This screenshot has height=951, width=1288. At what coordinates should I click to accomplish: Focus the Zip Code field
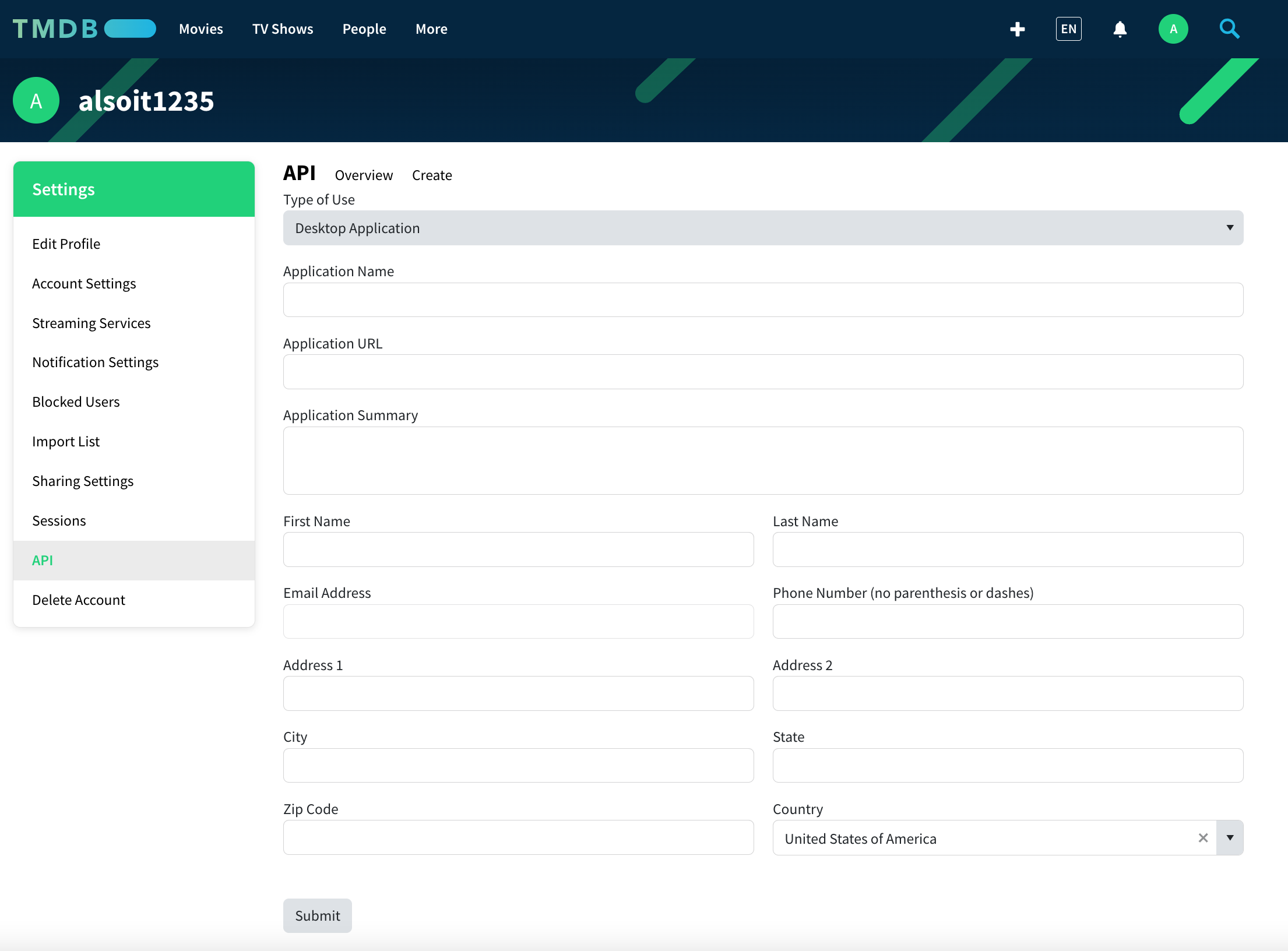518,838
